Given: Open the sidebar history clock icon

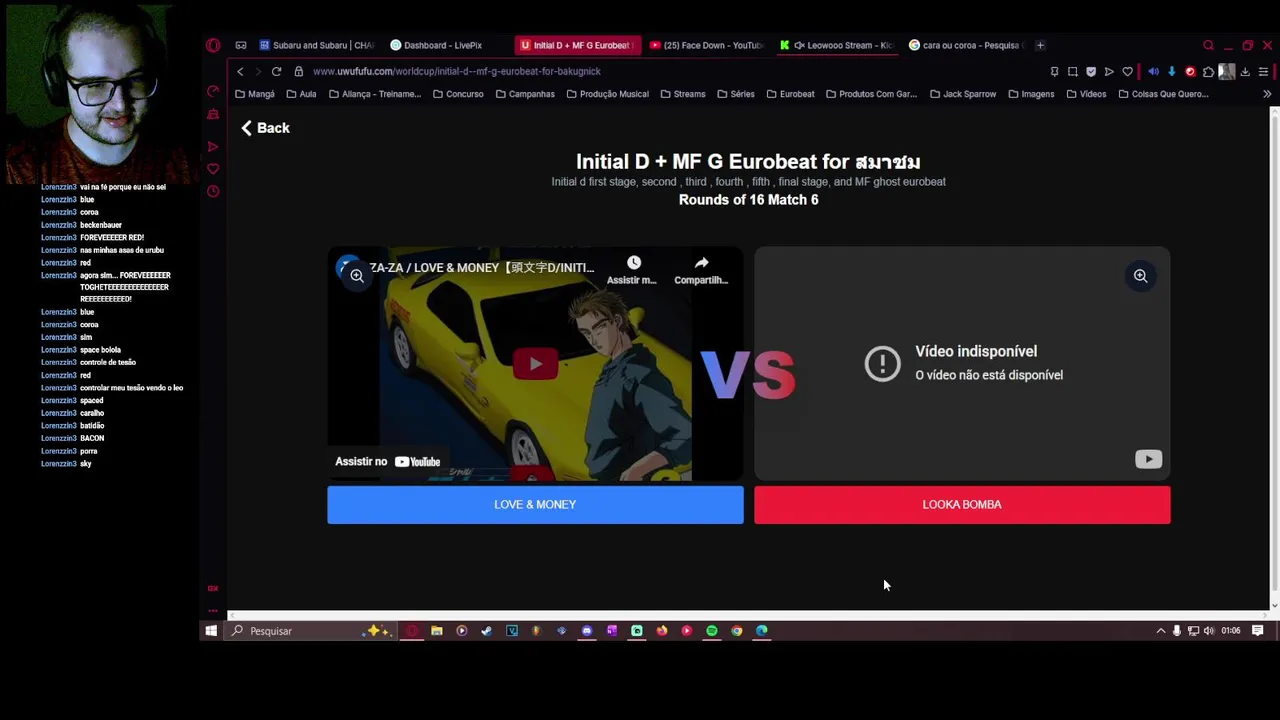Looking at the screenshot, I should [x=213, y=191].
